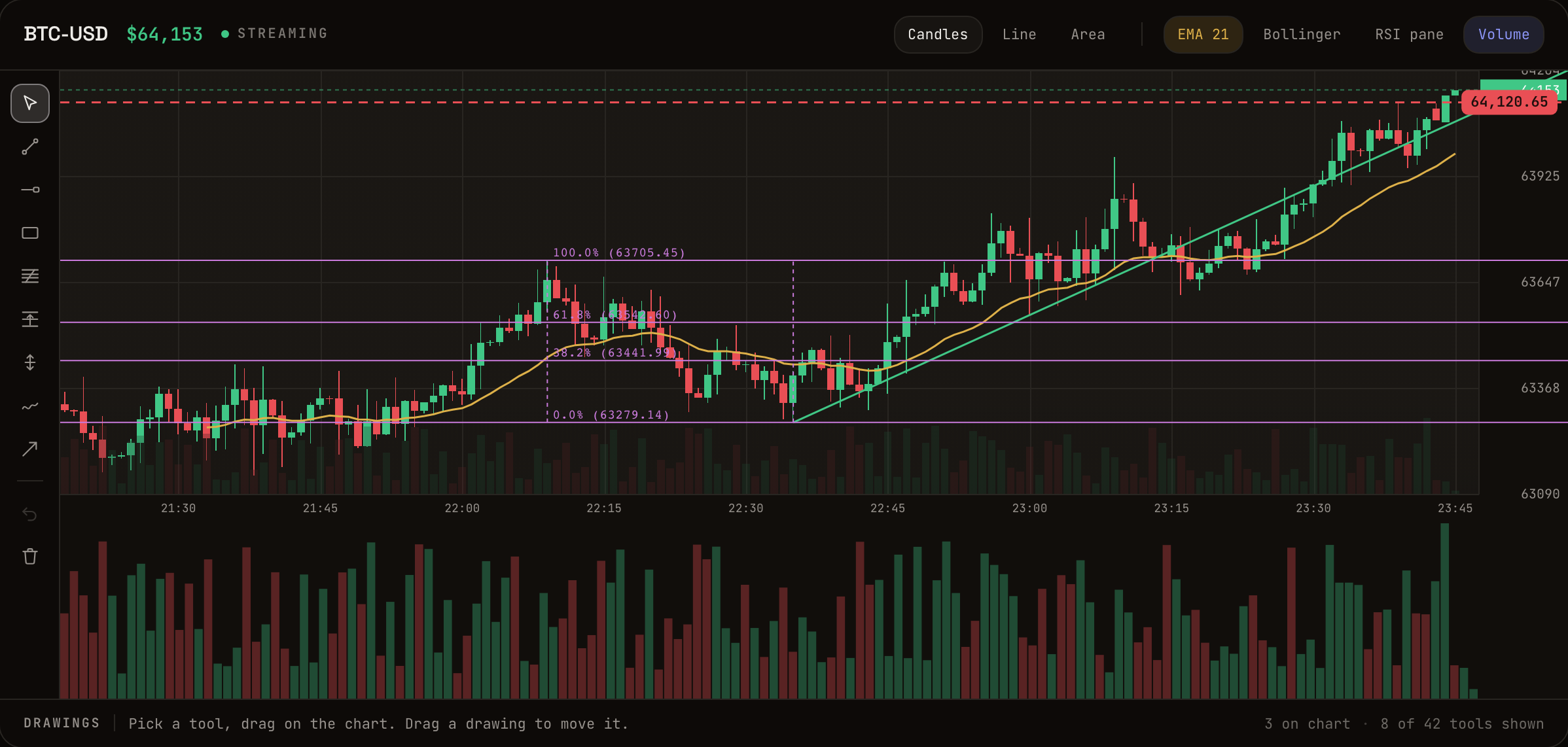Select the freehand brush drawing tool
The image size is (1568, 747).
(30, 406)
